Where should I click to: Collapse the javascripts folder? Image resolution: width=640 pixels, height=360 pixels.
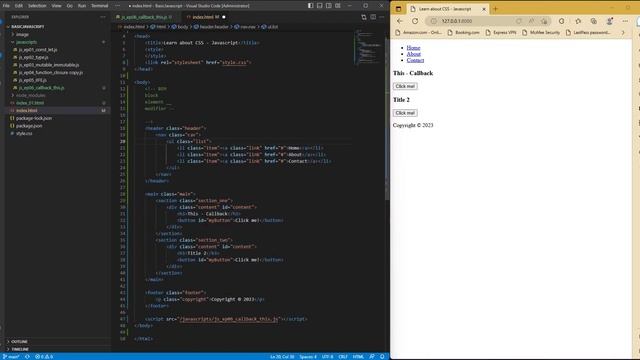(x=26, y=42)
